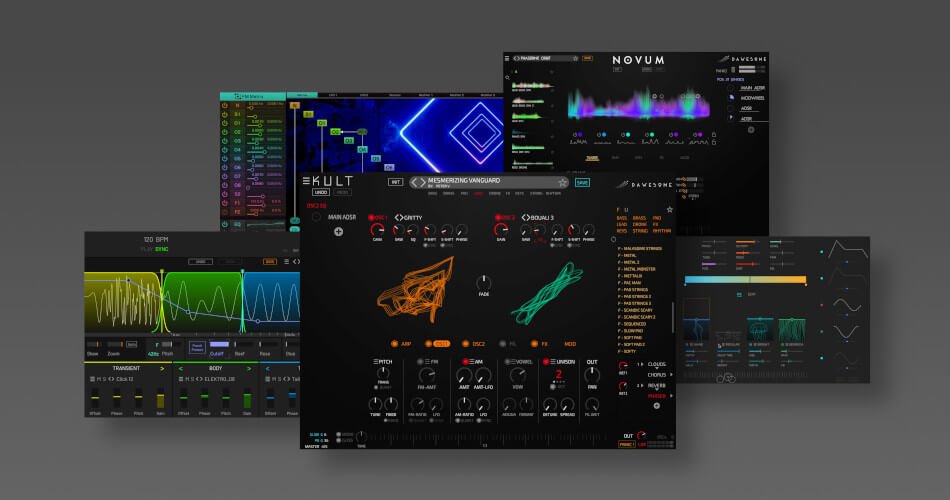Enable the ARP toggle
Screen dimensions: 950x500
395,343
